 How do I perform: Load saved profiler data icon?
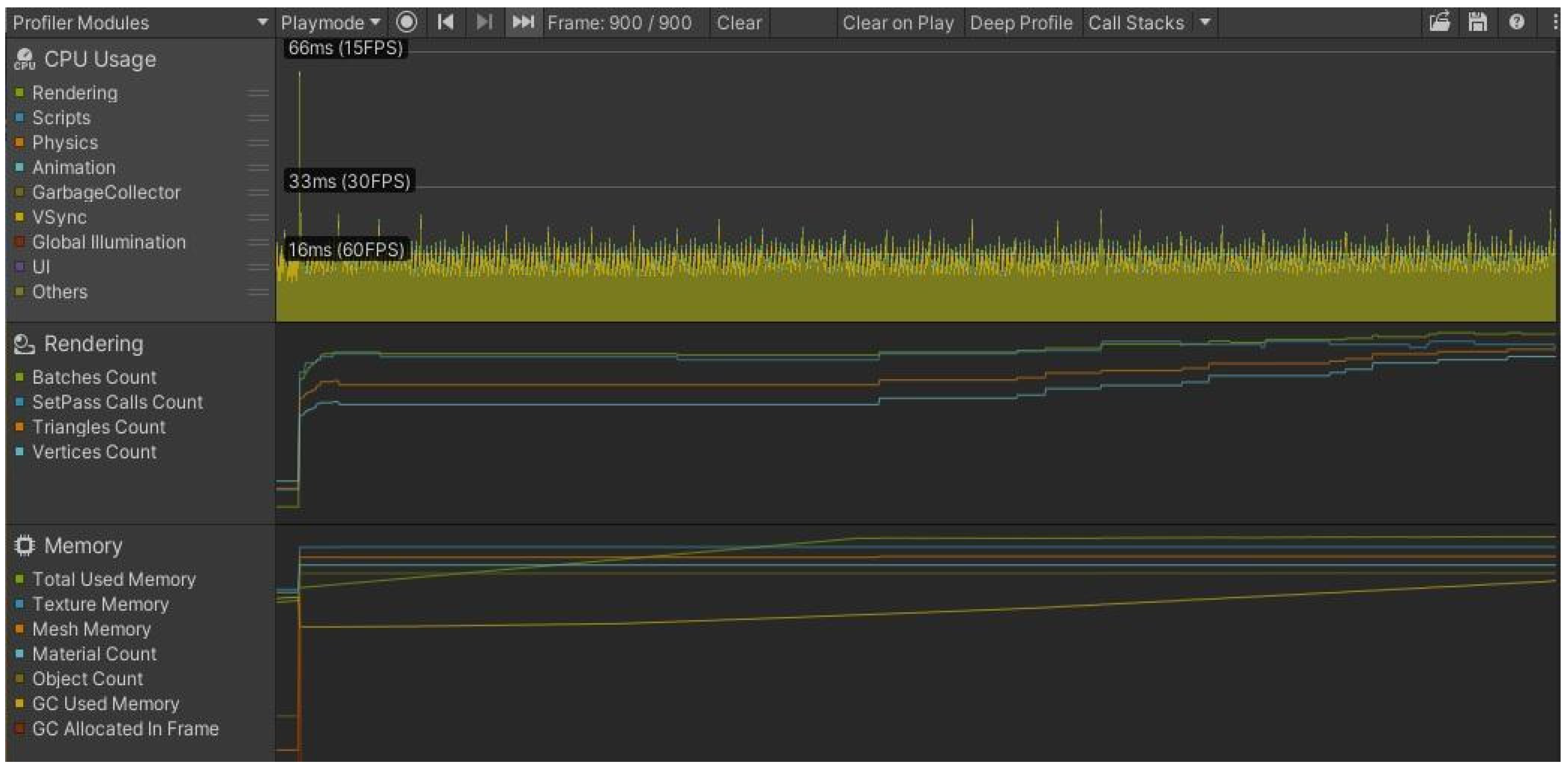(x=1440, y=23)
